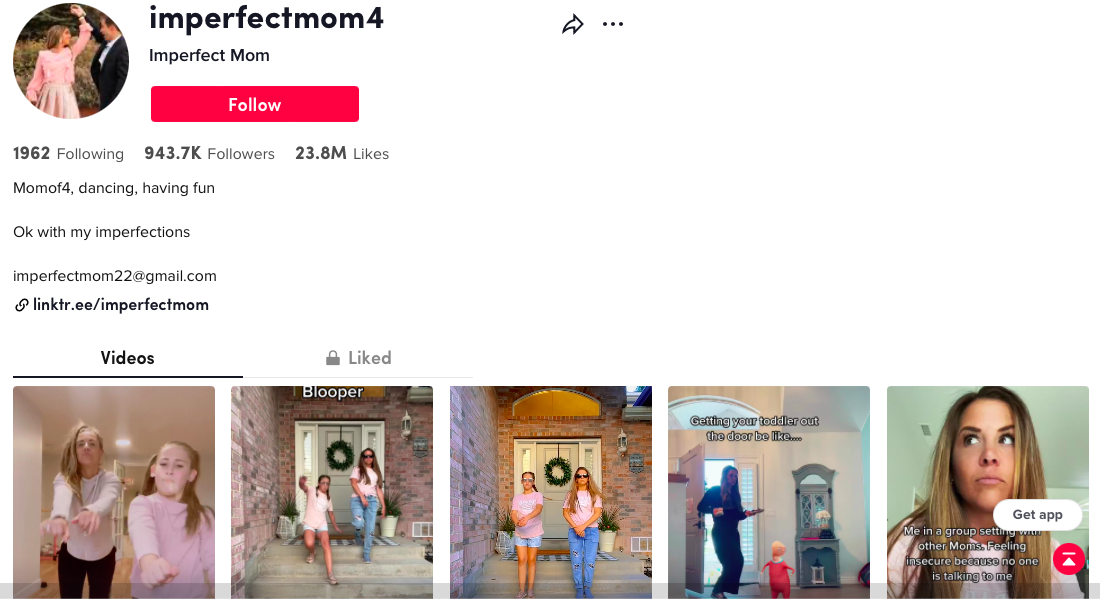Play the Blooper video thumbnail
This screenshot has height=599, width=1100.
pos(332,492)
